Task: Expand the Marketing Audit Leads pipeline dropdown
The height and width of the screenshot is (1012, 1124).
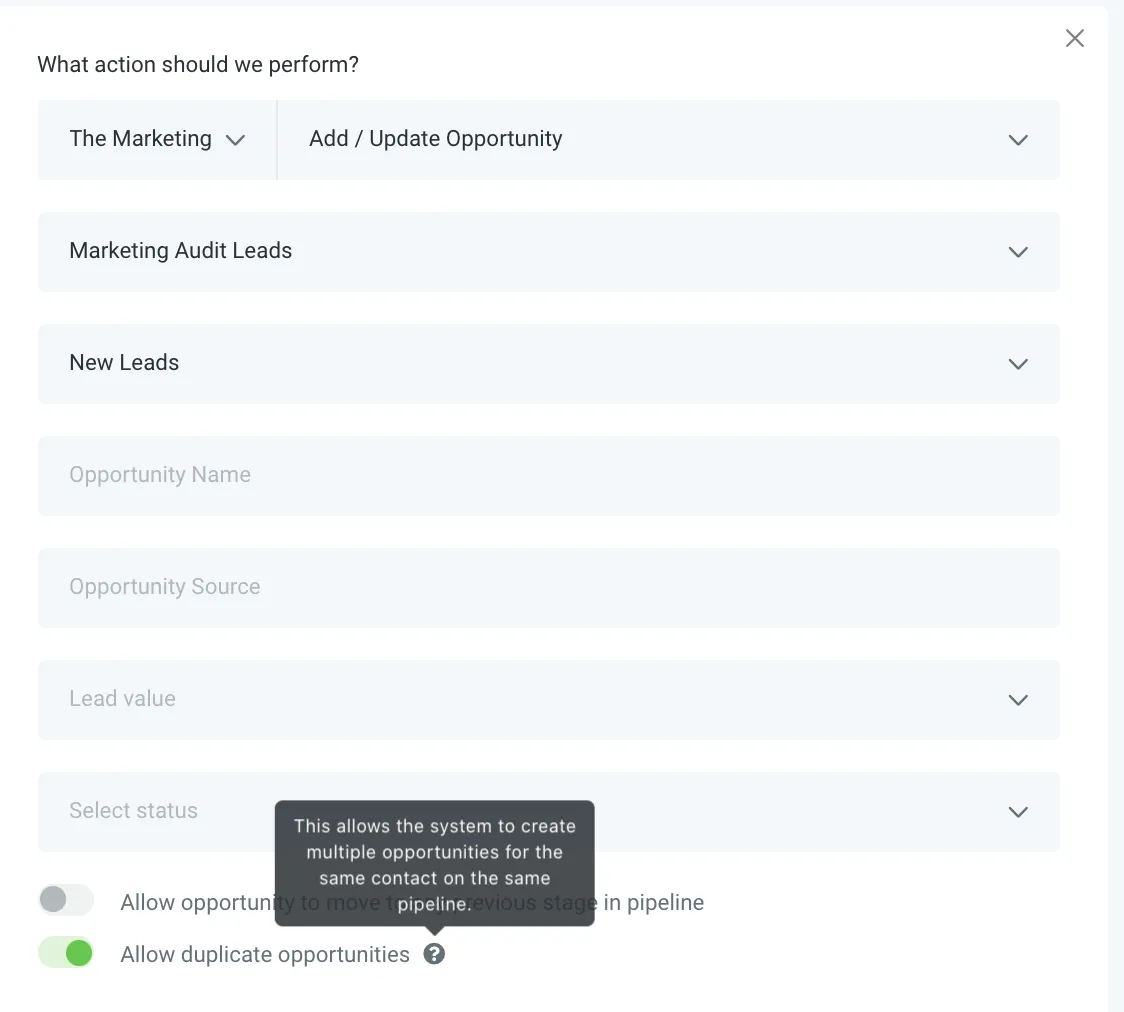Action: click(x=549, y=252)
